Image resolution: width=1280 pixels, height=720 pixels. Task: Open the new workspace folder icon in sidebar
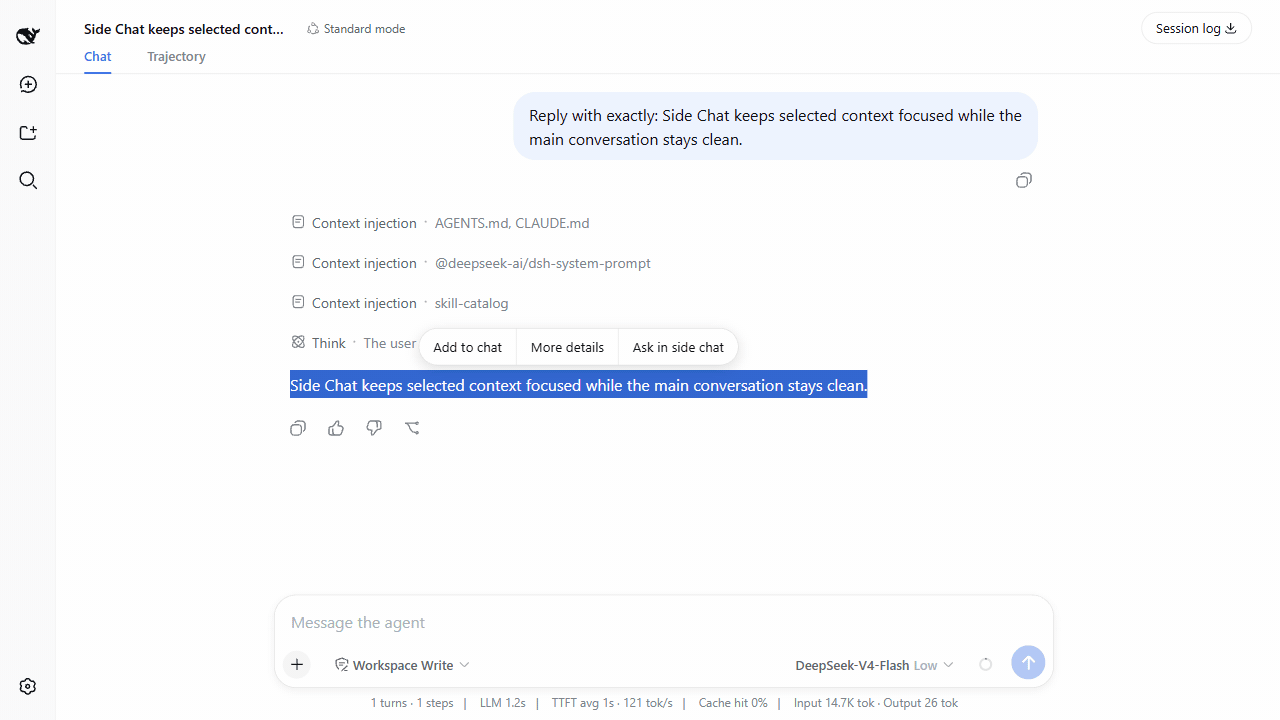pos(28,133)
